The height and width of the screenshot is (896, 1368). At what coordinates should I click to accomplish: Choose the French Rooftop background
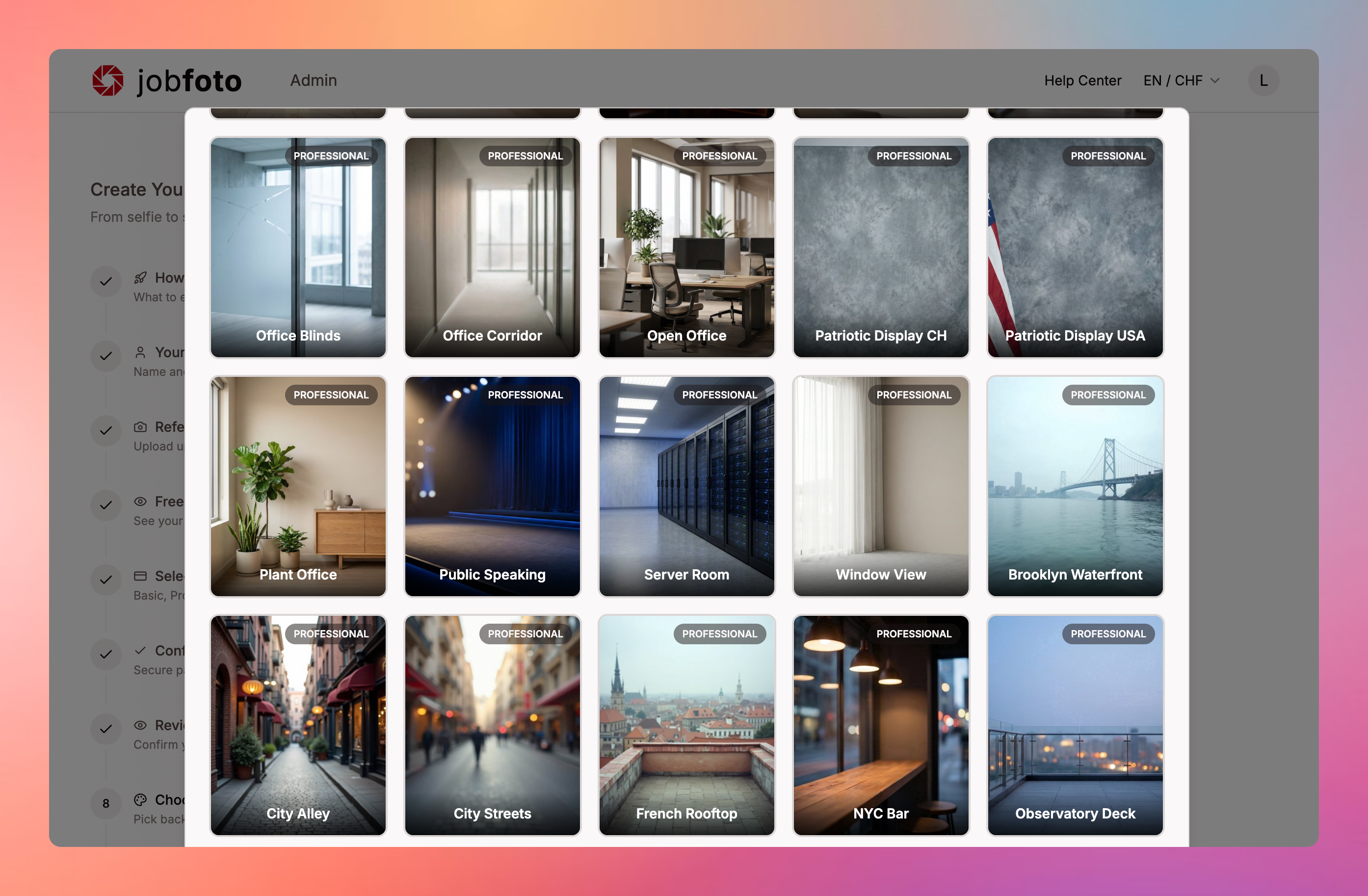coord(687,725)
